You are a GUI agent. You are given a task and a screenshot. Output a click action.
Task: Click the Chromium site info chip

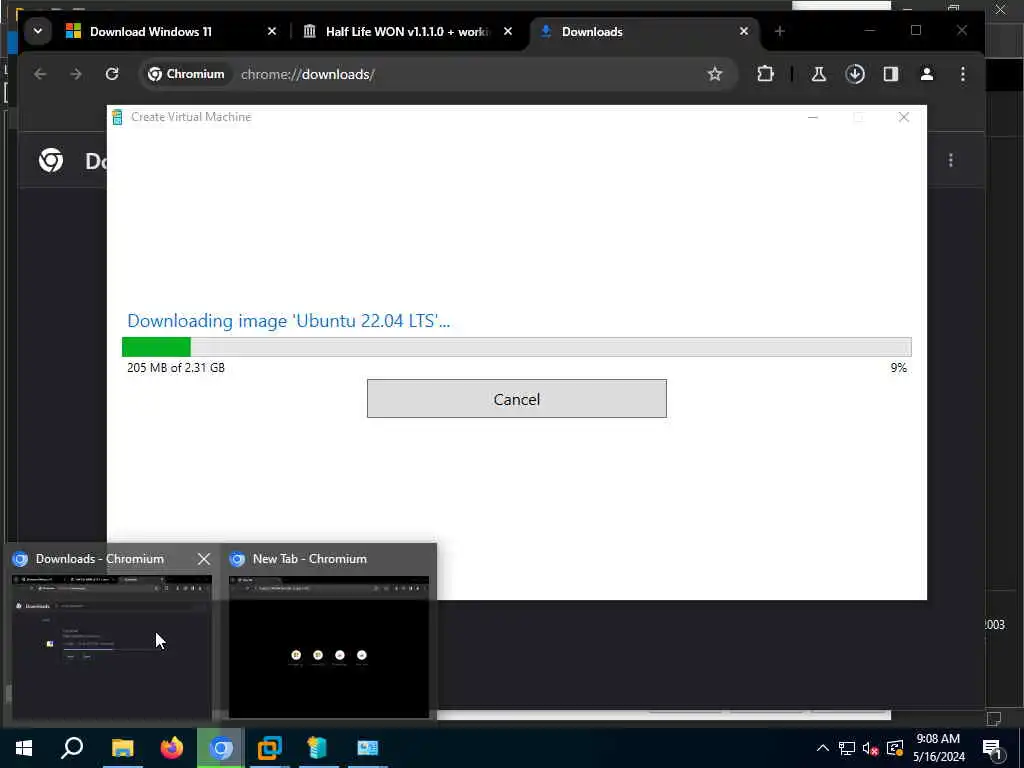[x=187, y=74]
